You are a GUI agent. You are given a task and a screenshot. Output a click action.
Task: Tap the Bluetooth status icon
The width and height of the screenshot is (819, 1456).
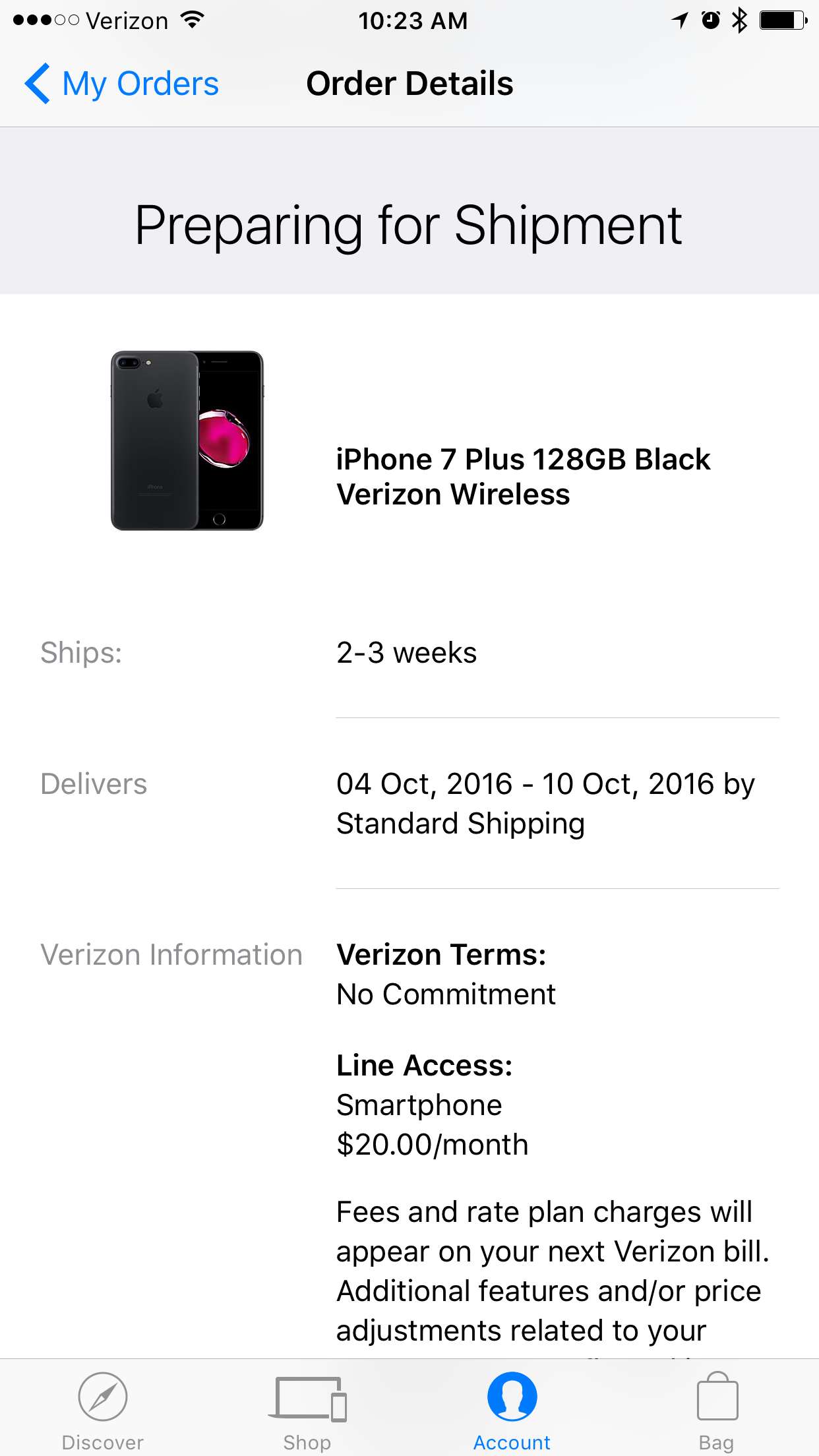(740, 20)
